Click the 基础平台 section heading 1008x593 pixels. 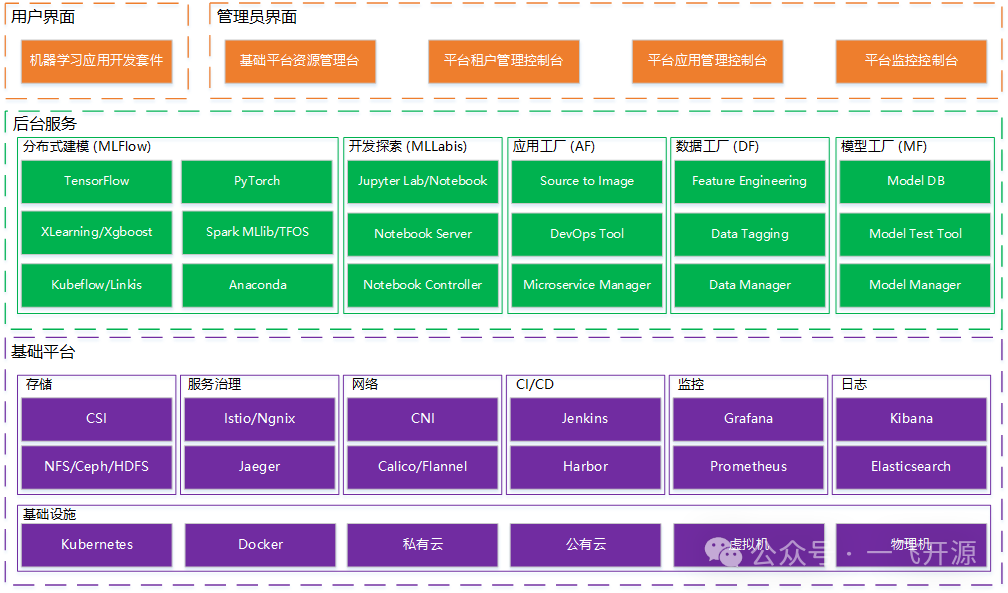click(43, 352)
